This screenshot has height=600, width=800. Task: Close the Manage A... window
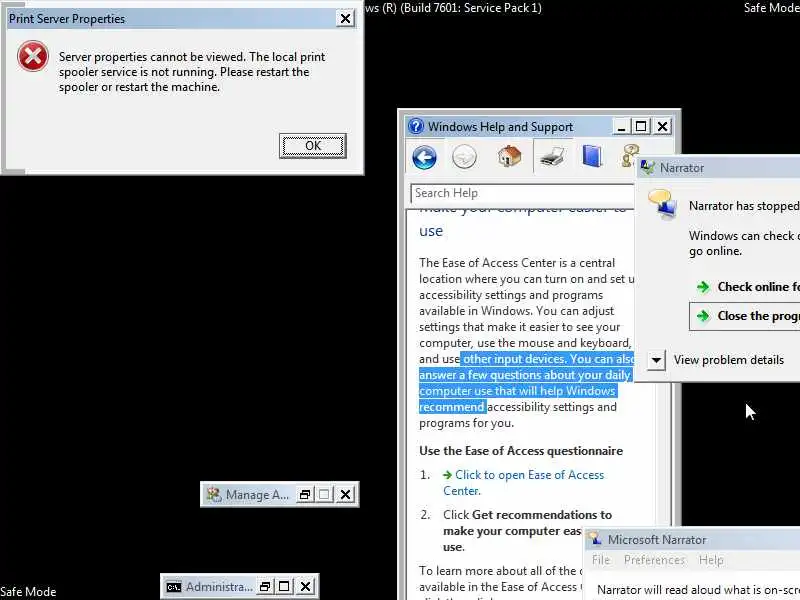[x=345, y=494]
